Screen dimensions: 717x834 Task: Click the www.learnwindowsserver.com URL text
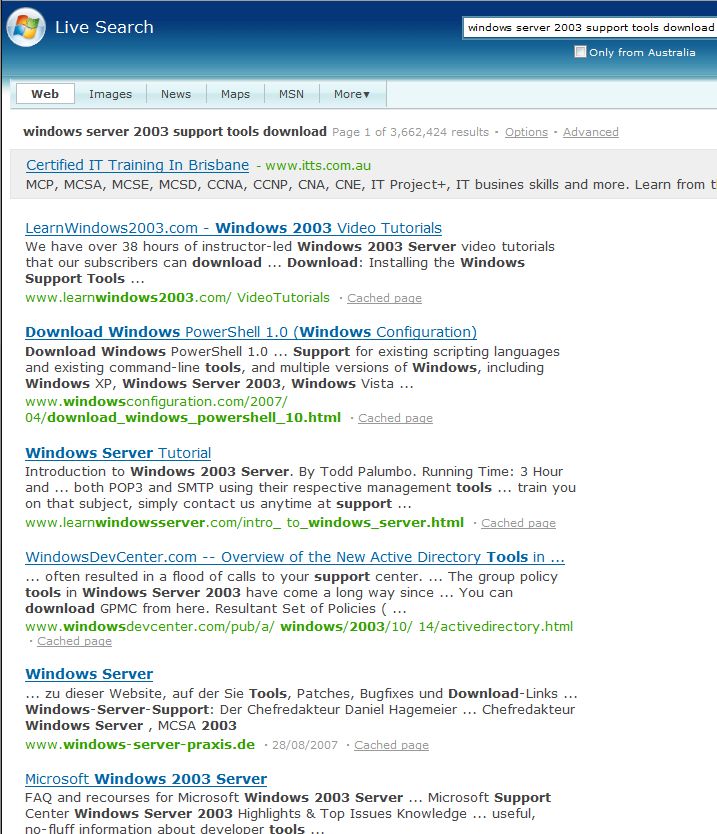pos(244,523)
